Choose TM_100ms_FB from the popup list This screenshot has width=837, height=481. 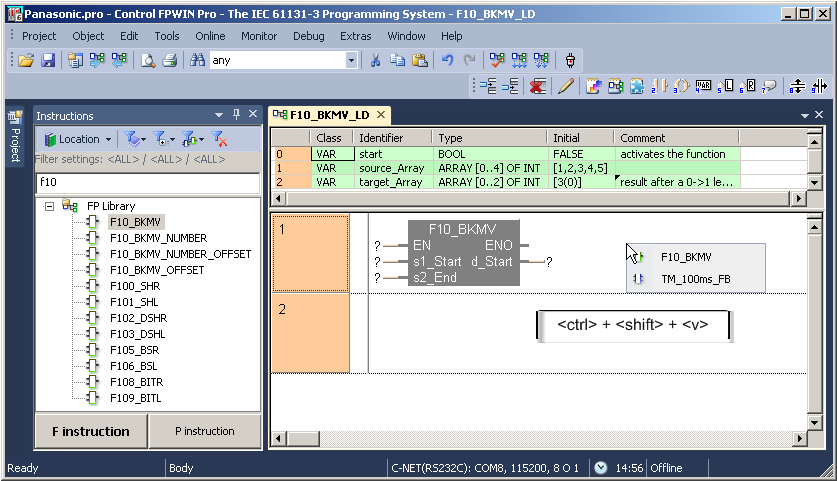tap(695, 279)
